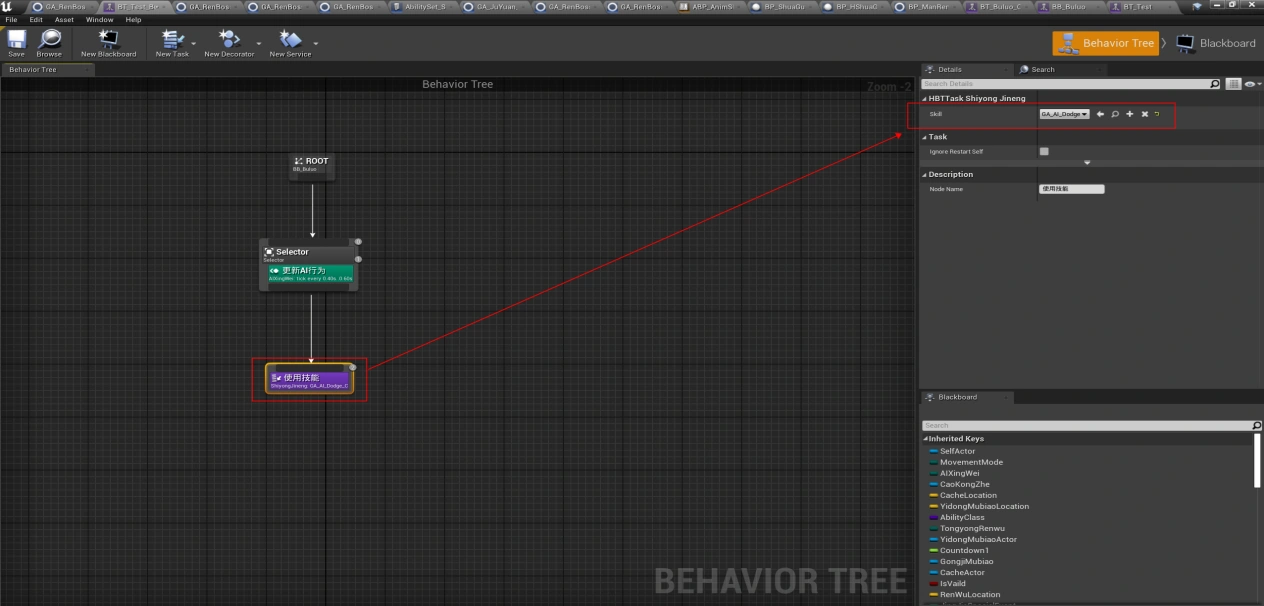1264x606 pixels.
Task: Click the Unreal Engine logo icon
Action: click(8, 6)
